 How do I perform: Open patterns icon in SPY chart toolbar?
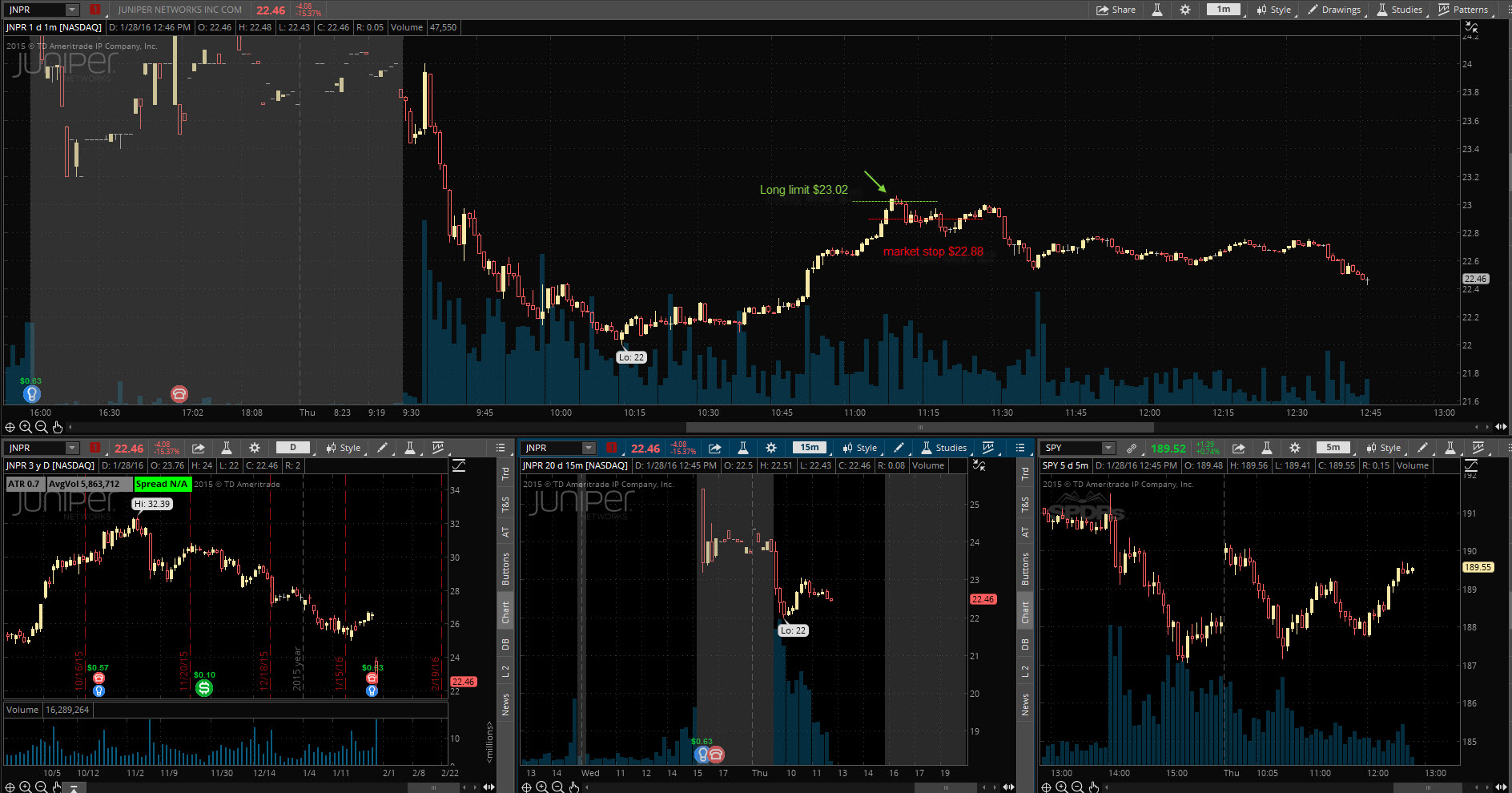(1478, 448)
